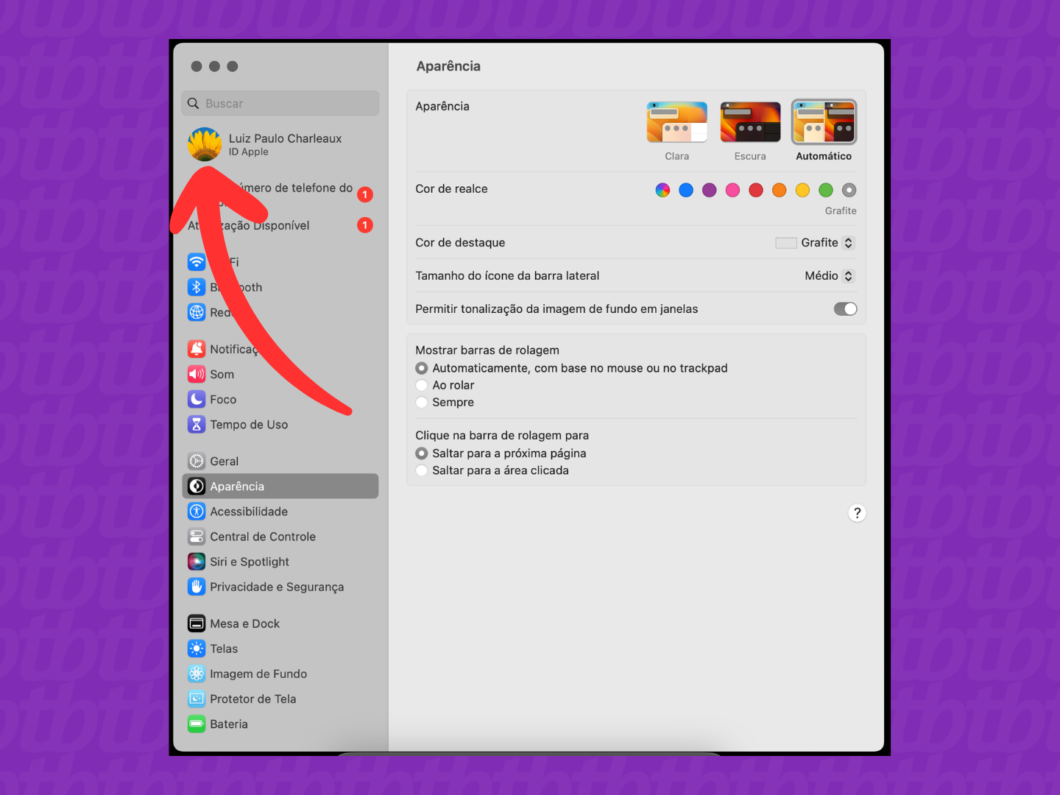Screen dimensions: 1060x795
Task: Click the Privacidade e Segurança hand icon
Action: [x=196, y=587]
